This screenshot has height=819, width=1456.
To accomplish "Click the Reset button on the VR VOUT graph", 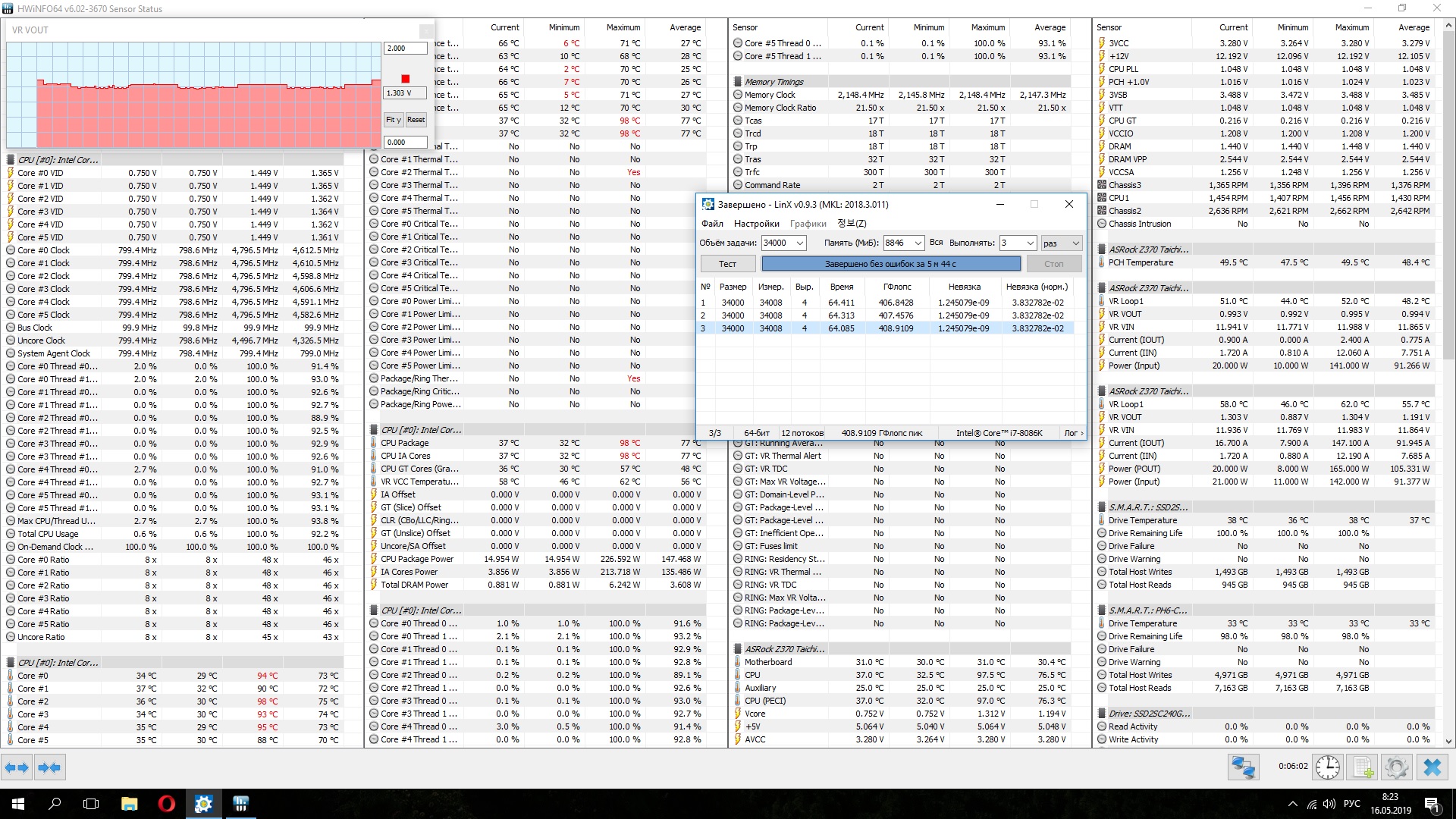I will pyautogui.click(x=416, y=120).
